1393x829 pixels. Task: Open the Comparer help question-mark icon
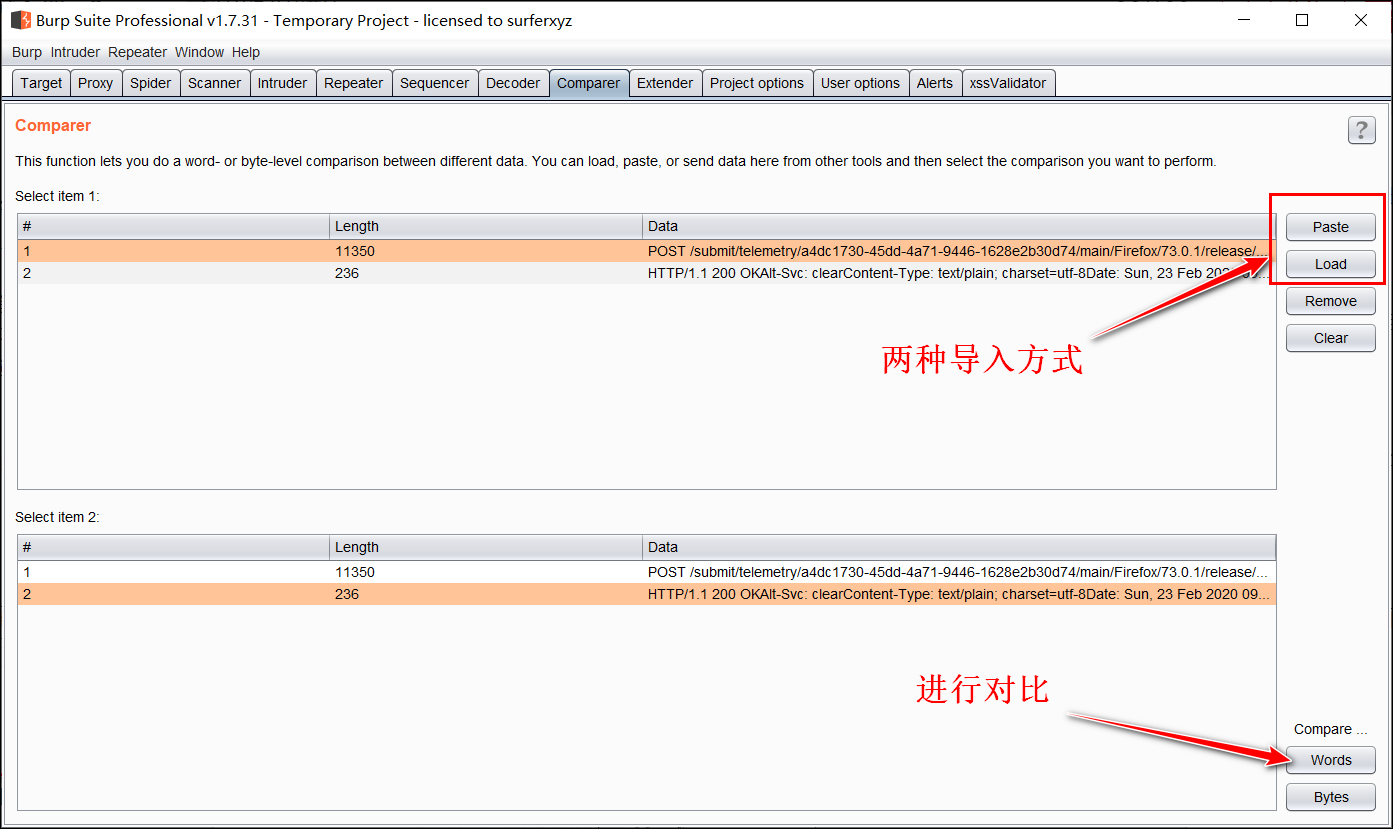tap(1361, 130)
